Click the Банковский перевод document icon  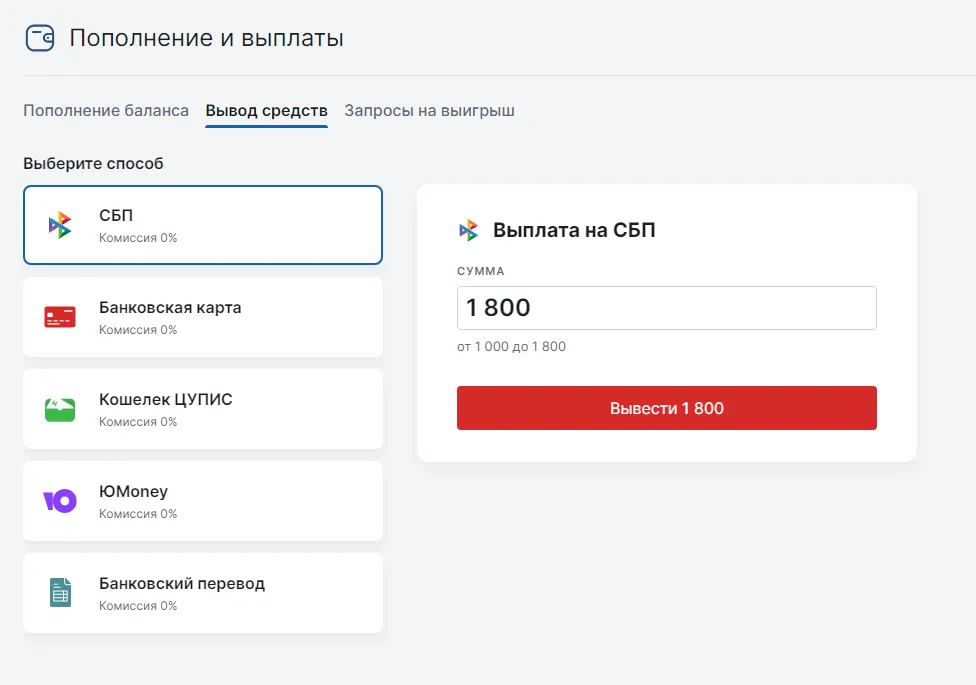pyautogui.click(x=60, y=592)
